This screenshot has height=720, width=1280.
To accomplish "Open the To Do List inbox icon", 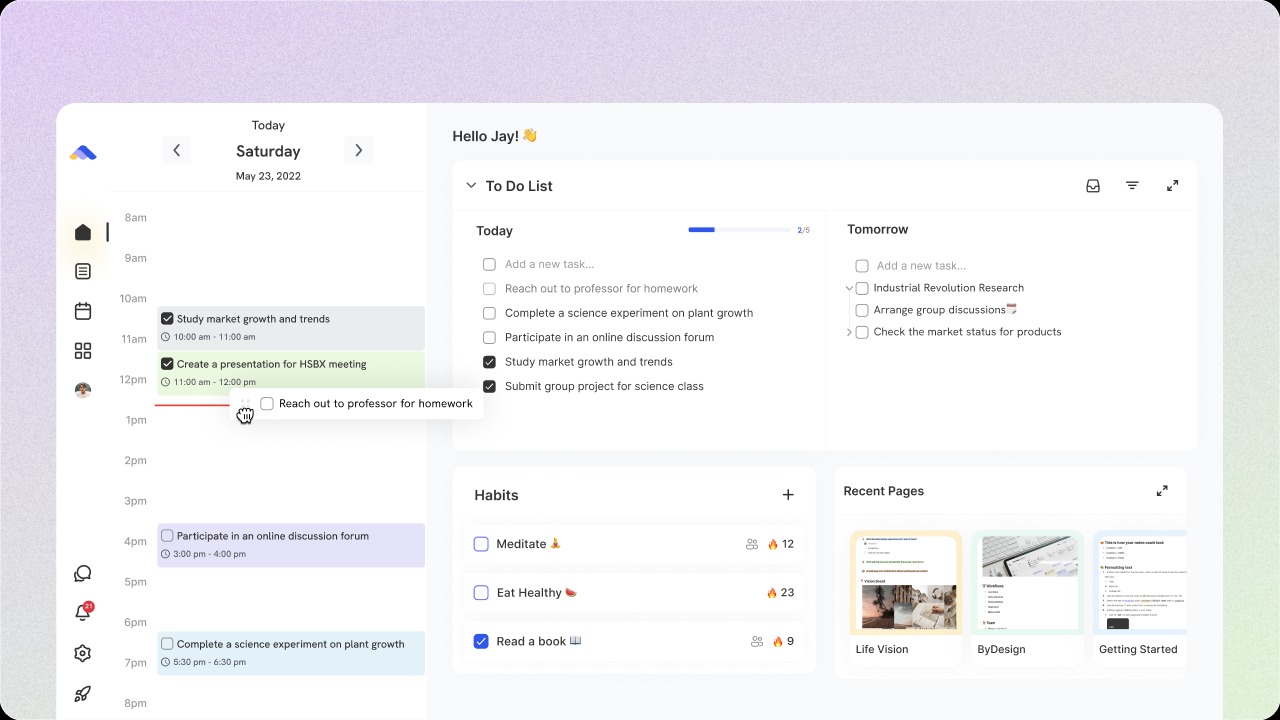I will (x=1093, y=185).
